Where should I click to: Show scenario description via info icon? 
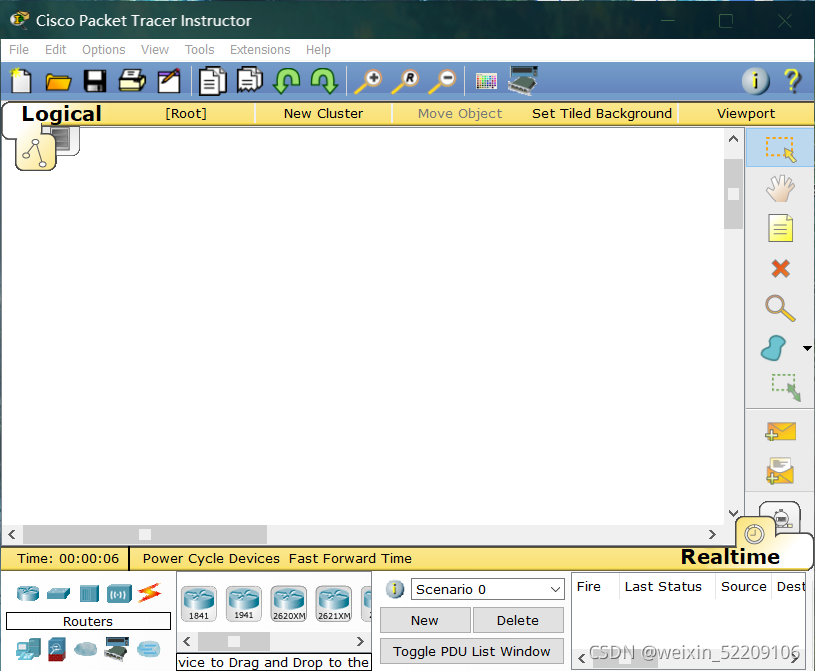click(395, 589)
